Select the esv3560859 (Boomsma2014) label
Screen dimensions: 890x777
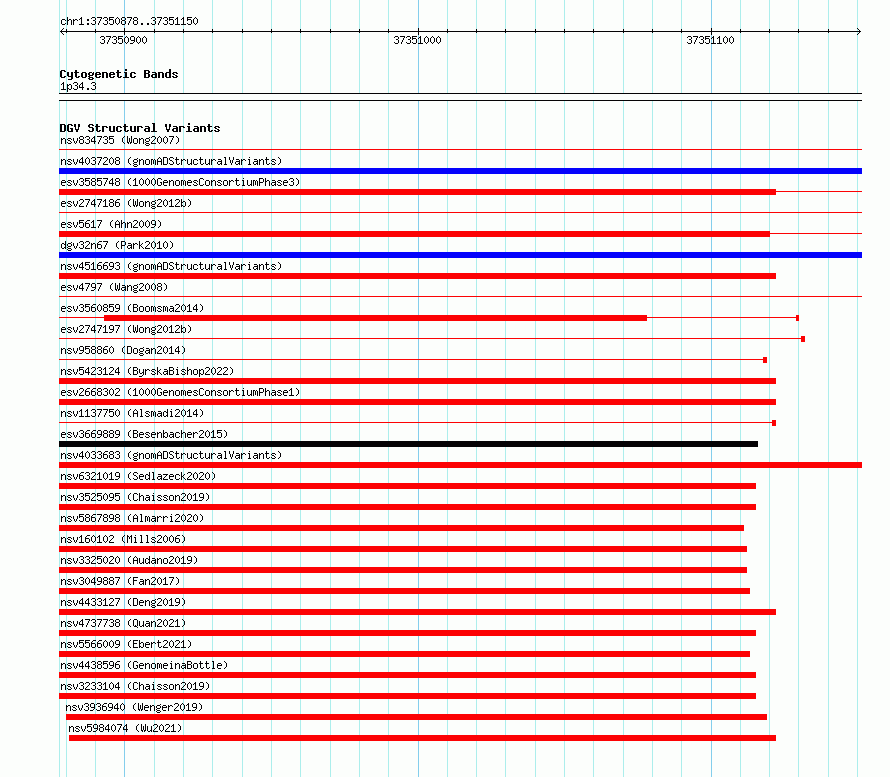pos(132,308)
